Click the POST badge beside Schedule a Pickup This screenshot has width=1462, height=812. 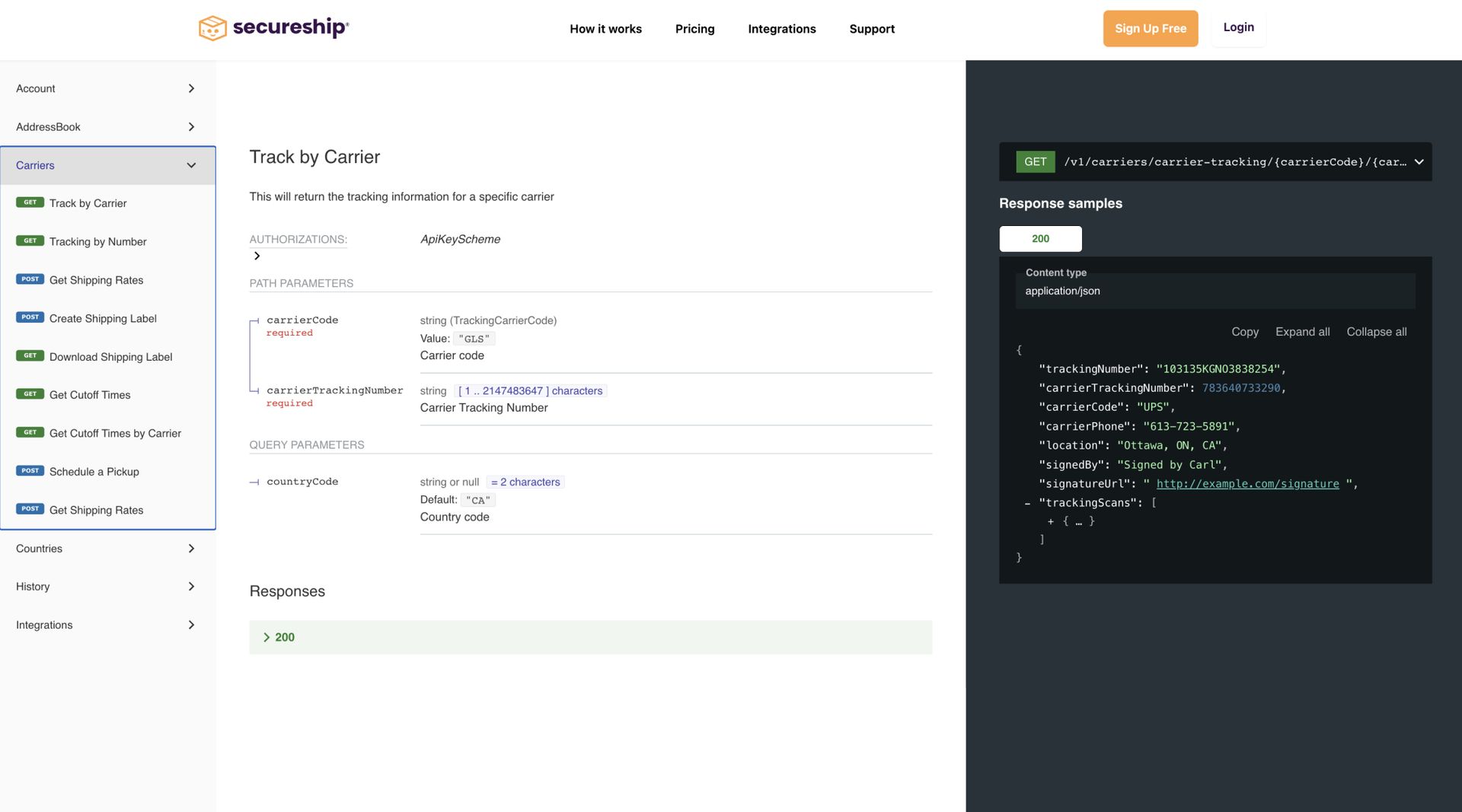point(30,470)
